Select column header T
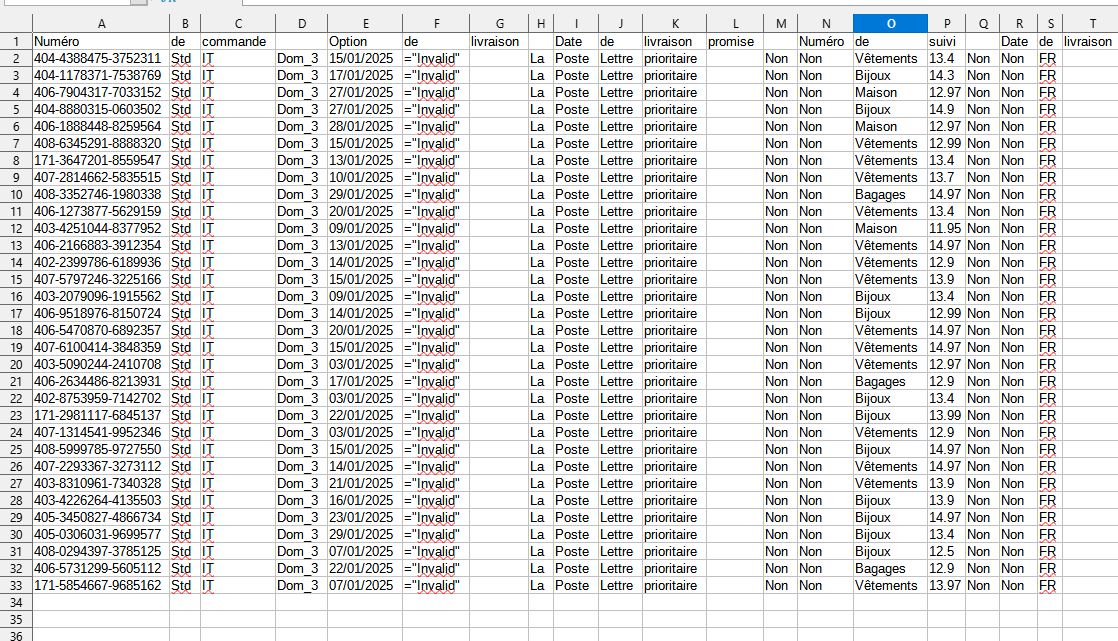This screenshot has width=1118, height=641. pos(1092,24)
